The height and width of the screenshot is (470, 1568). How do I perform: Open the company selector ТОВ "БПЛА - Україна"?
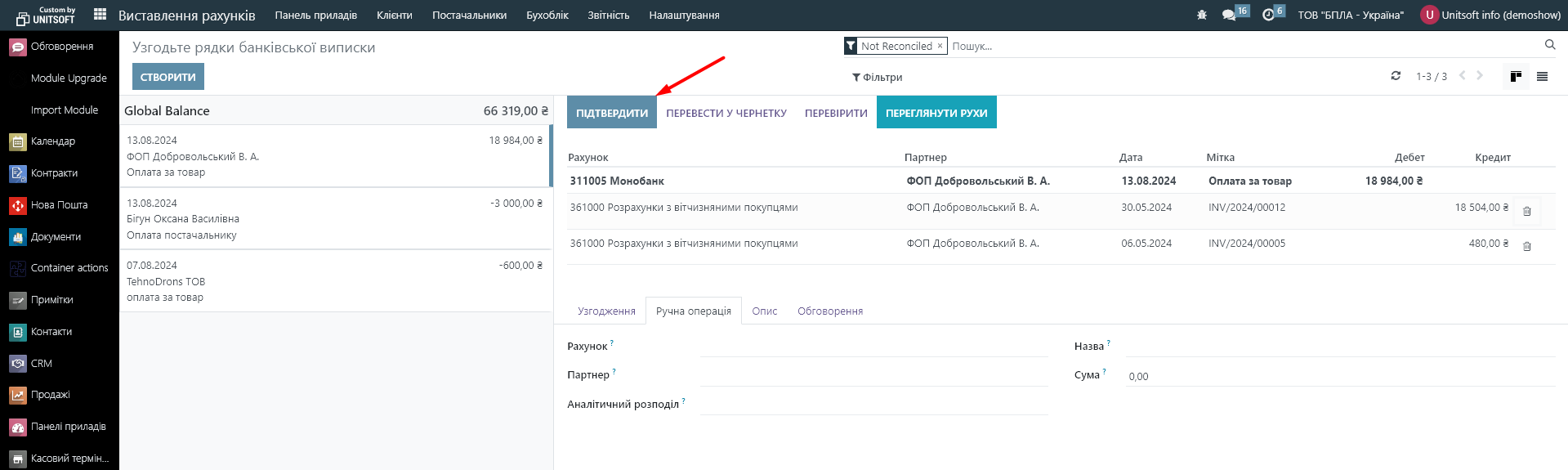click(1350, 15)
